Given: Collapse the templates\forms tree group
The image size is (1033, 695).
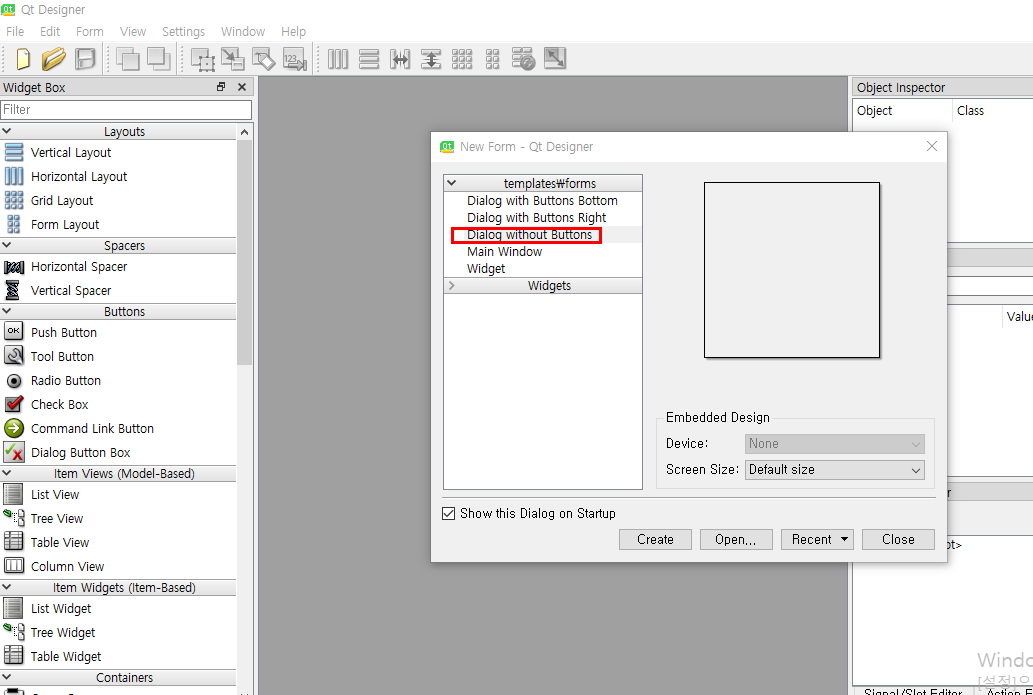Looking at the screenshot, I should (x=452, y=183).
